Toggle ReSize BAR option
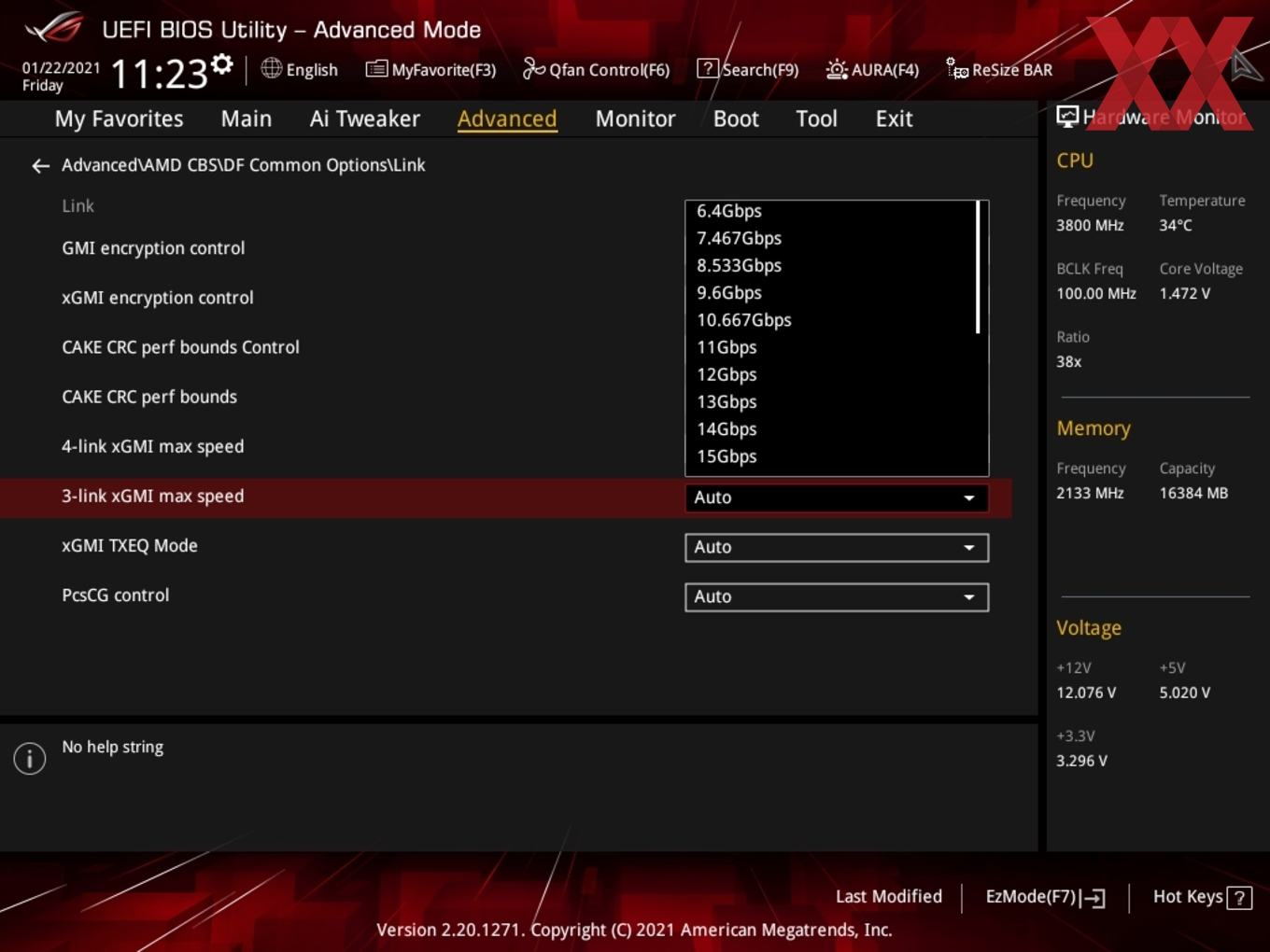The image size is (1270, 952). 999,69
